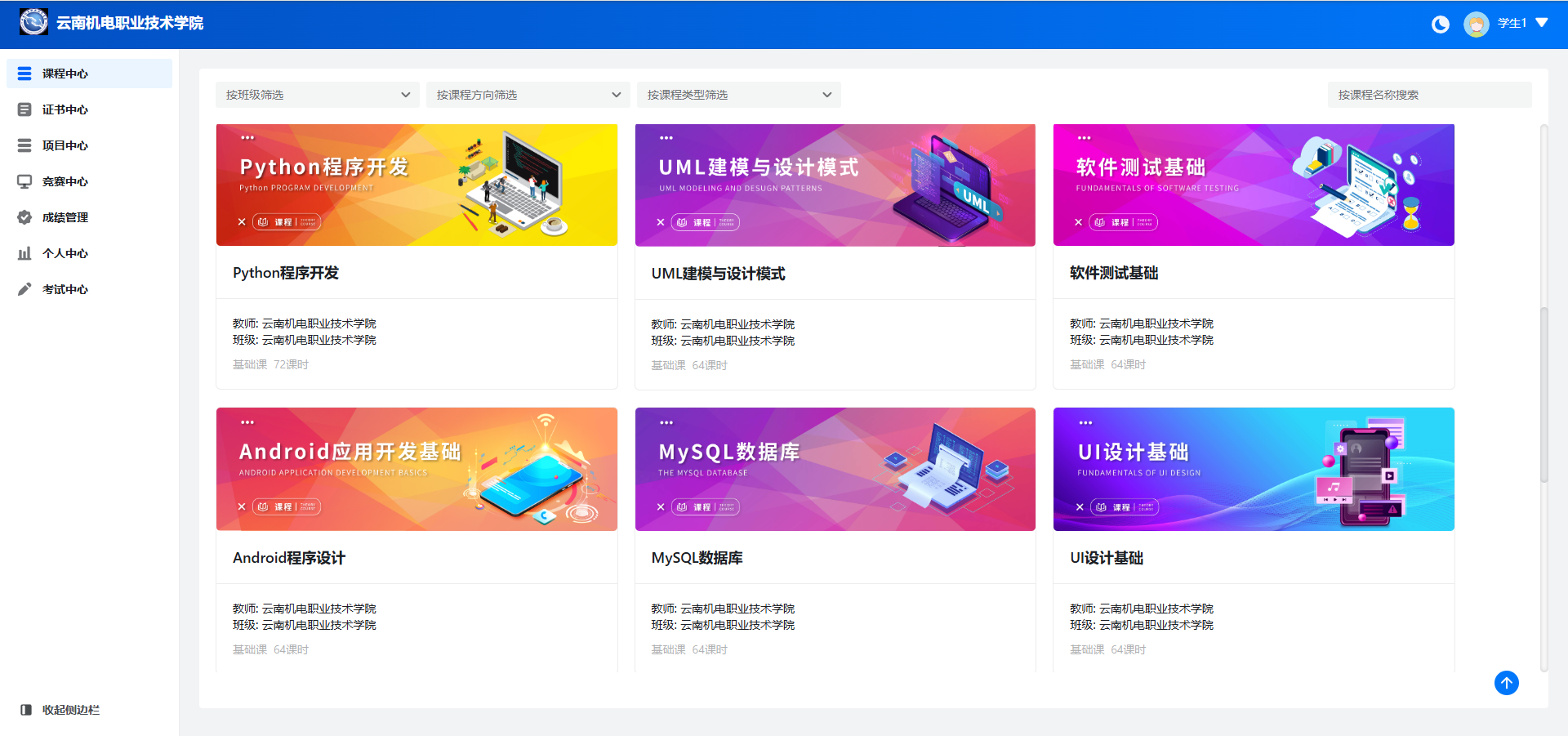Click the 学生1 user avatar
Screen dimensions: 1568x736
[x=1476, y=25]
